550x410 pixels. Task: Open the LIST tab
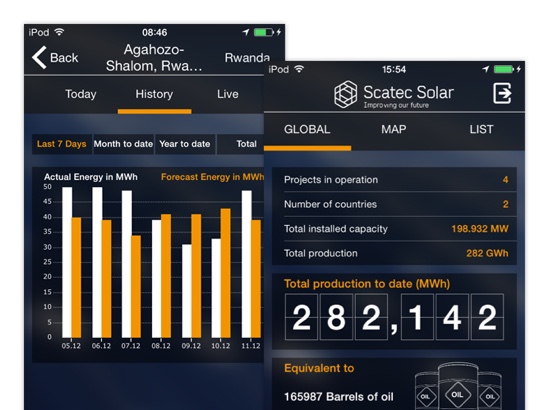481,129
